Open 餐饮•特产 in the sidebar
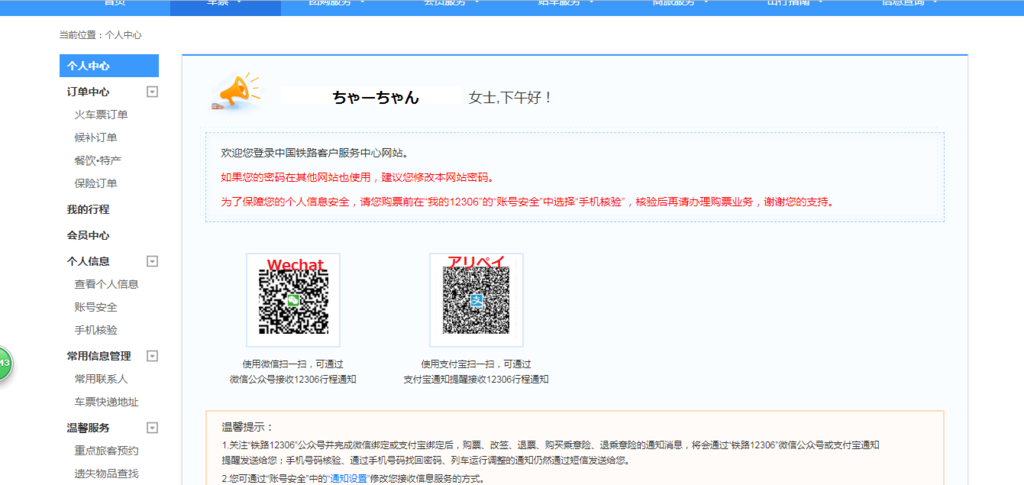Image resolution: width=1024 pixels, height=485 pixels. (98, 161)
